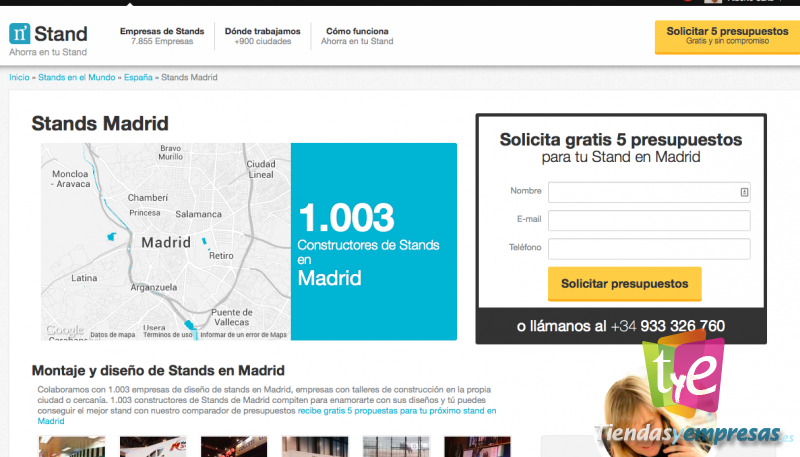800x457 pixels.
Task: Open the Dónde trabajamos menu item
Action: coord(262,36)
